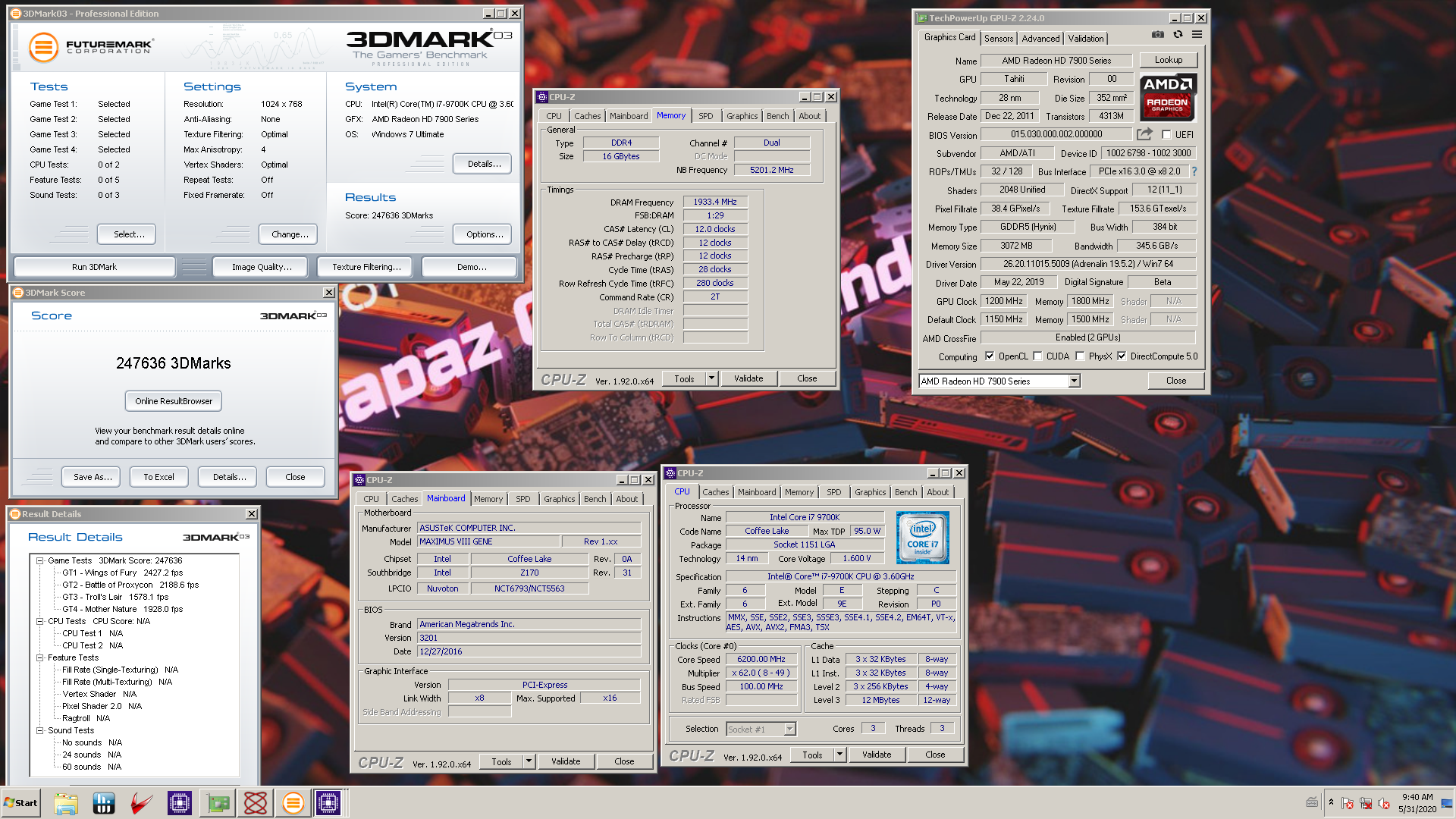Switch to GPU-Z taskbar icon
The width and height of the screenshot is (1456, 819).
[x=218, y=803]
